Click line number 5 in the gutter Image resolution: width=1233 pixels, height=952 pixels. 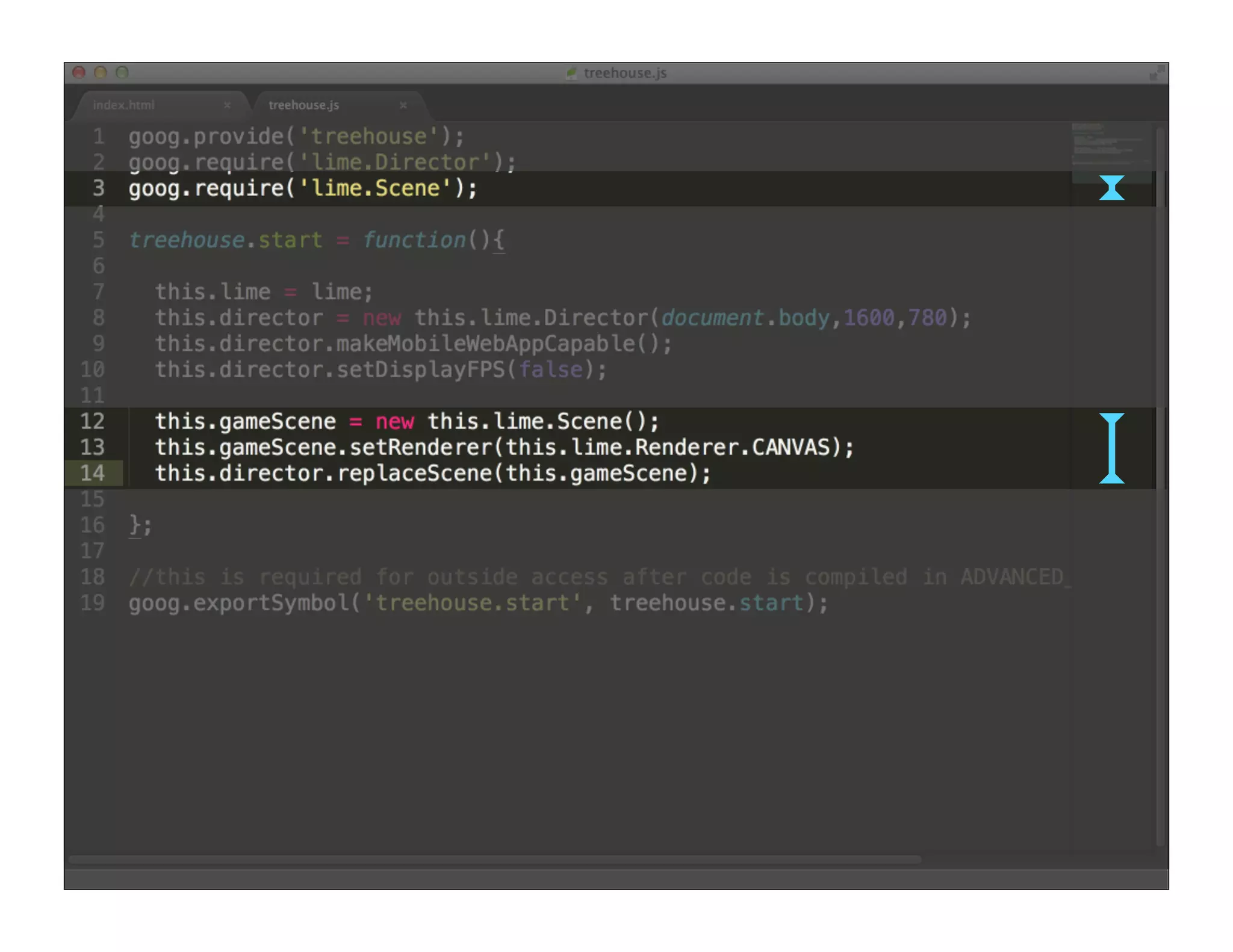coord(98,240)
